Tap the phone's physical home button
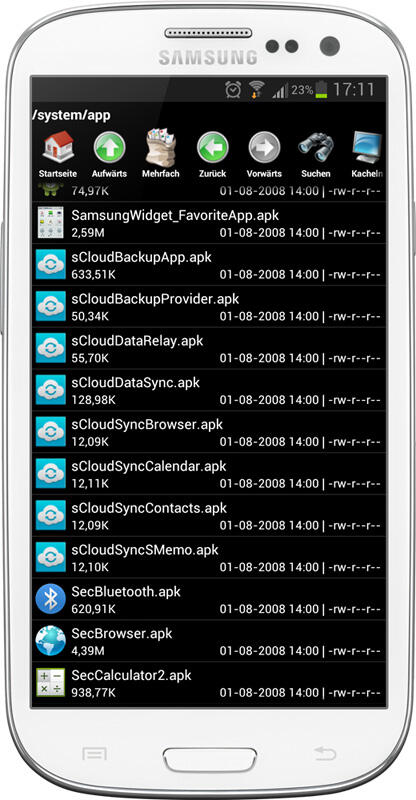 [210, 759]
